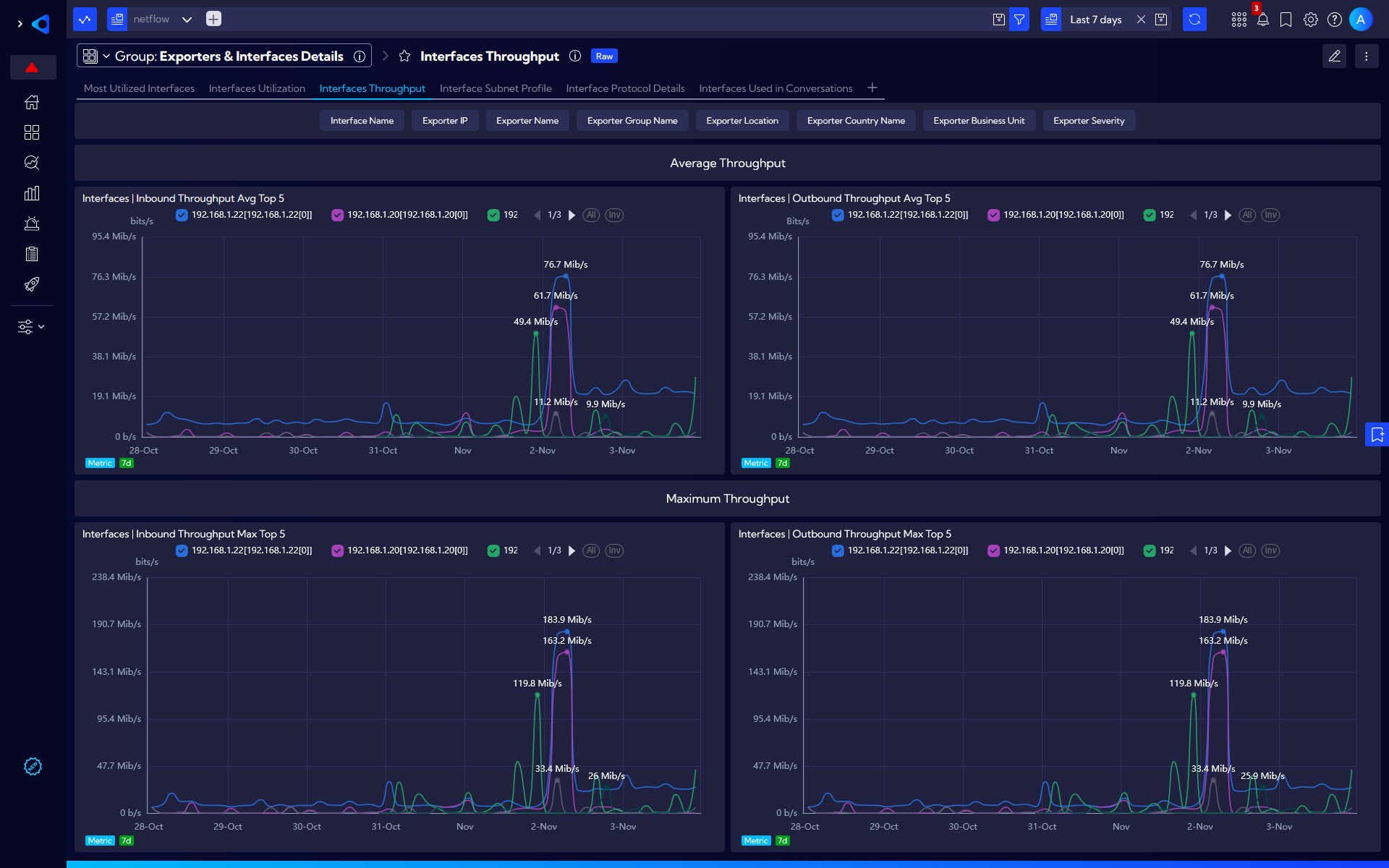The height and width of the screenshot is (868, 1389).
Task: Click the filter funnel icon
Action: [1019, 20]
